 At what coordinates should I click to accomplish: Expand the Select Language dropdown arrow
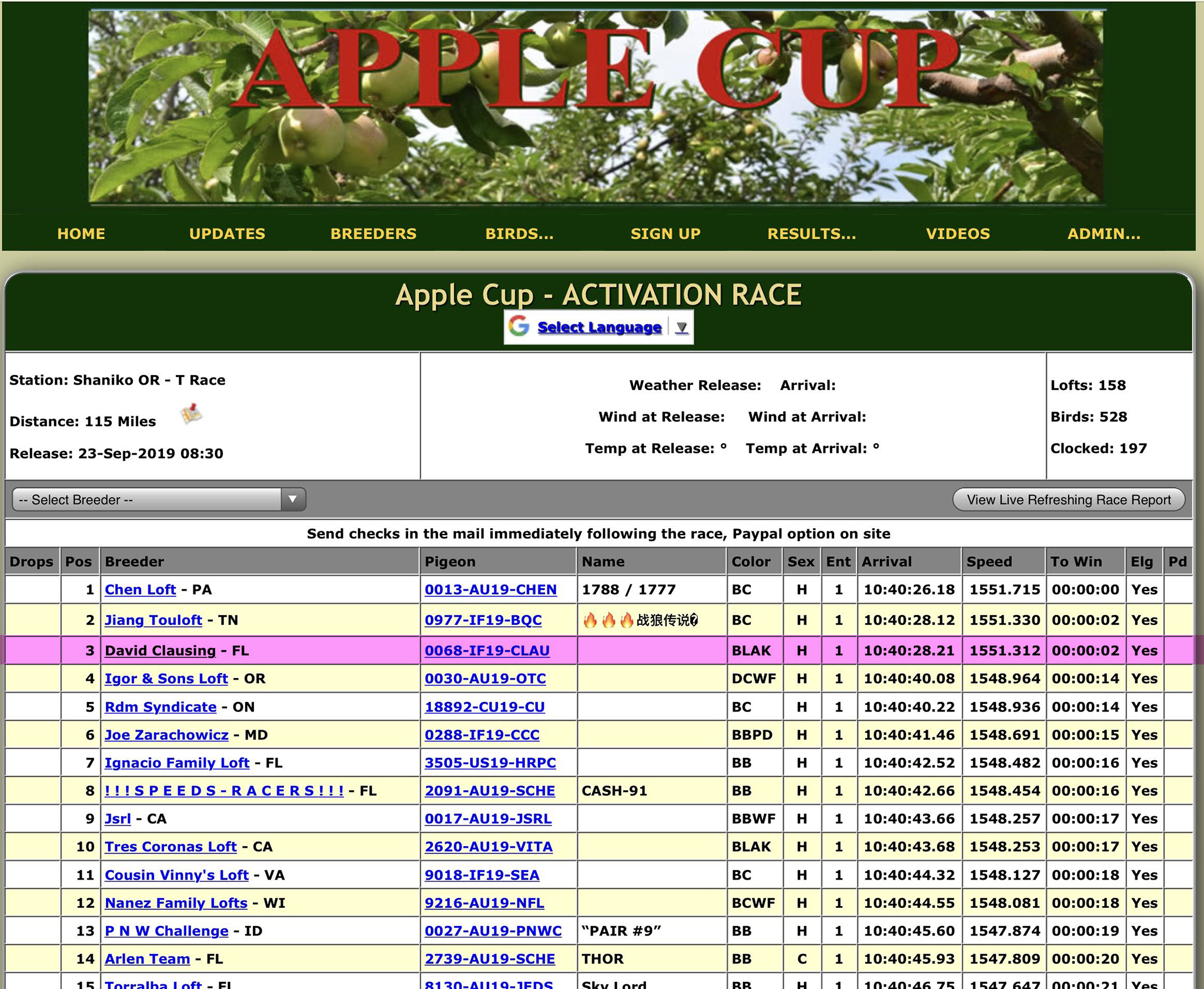[x=681, y=328]
